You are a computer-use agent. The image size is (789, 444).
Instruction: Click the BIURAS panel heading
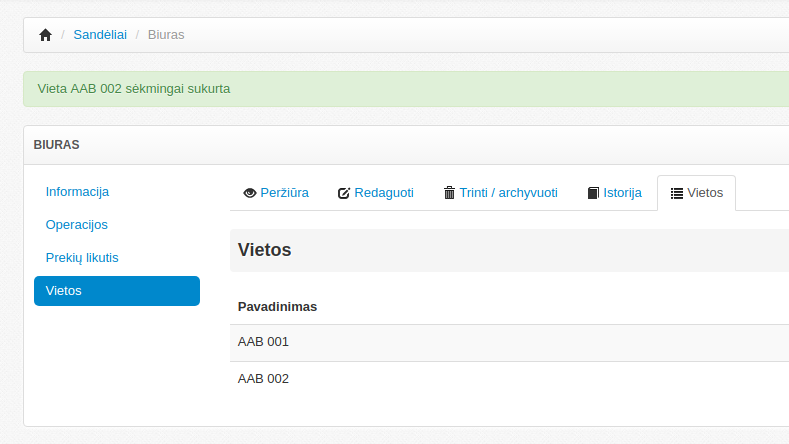pos(57,145)
